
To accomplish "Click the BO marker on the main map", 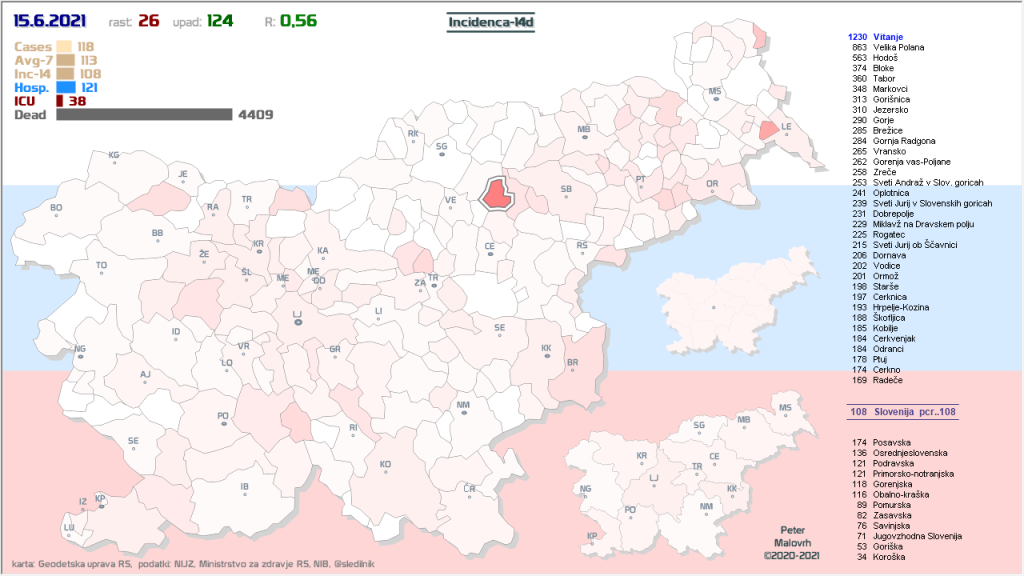I will pos(56,214).
